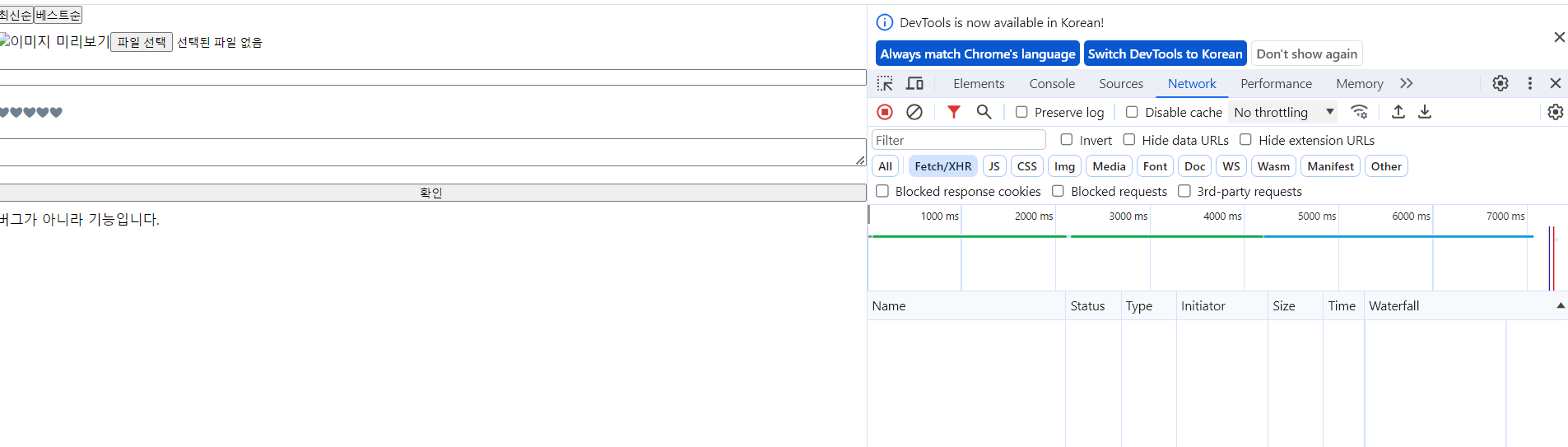Click the info icon in language notice
Image resolution: width=1568 pixels, height=447 pixels.
click(885, 22)
